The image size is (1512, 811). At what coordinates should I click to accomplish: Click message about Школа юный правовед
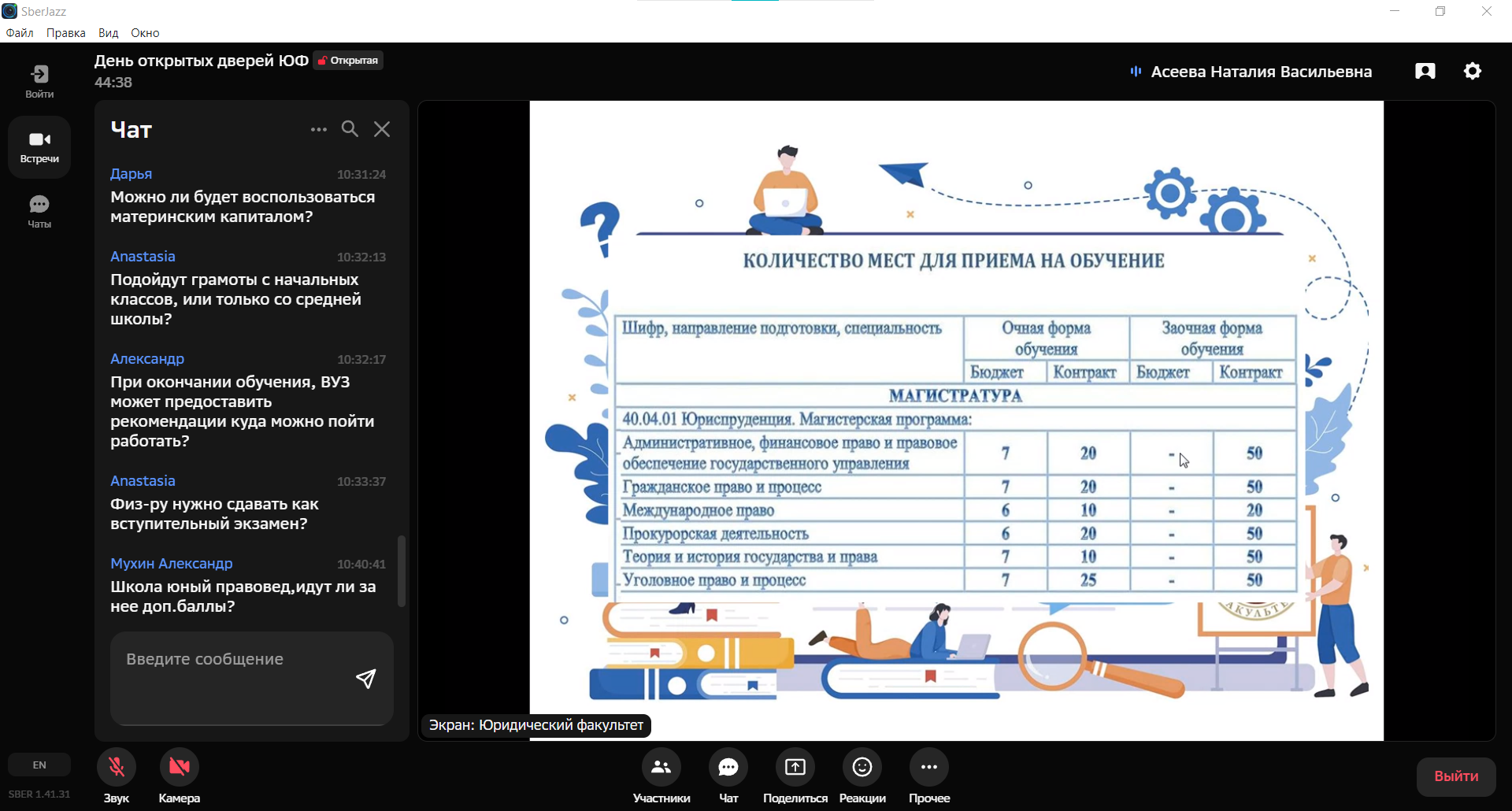click(x=243, y=597)
